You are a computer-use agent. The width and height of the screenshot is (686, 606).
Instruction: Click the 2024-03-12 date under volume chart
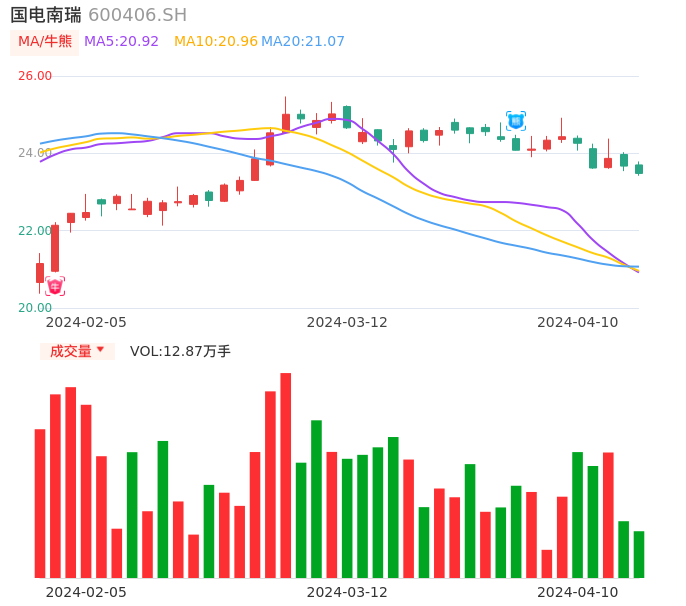tap(347, 593)
